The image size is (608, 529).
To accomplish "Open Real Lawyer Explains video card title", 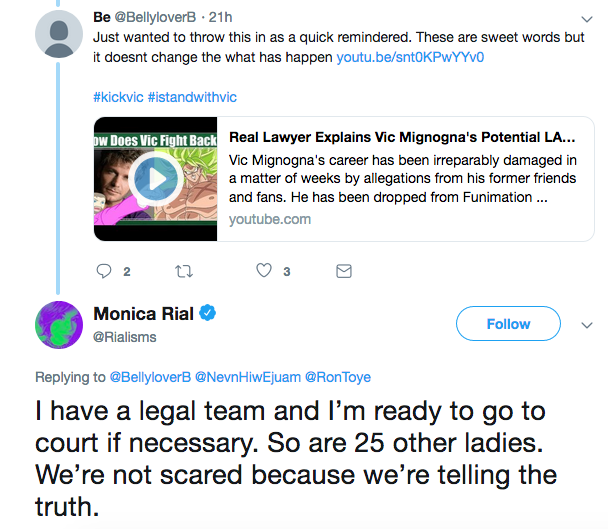I will click(402, 137).
